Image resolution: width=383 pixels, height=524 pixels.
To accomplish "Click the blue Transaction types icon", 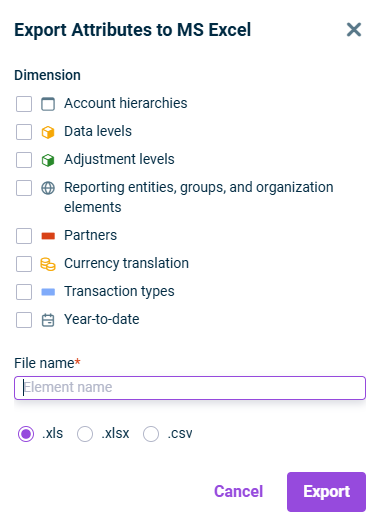I will [x=48, y=292].
